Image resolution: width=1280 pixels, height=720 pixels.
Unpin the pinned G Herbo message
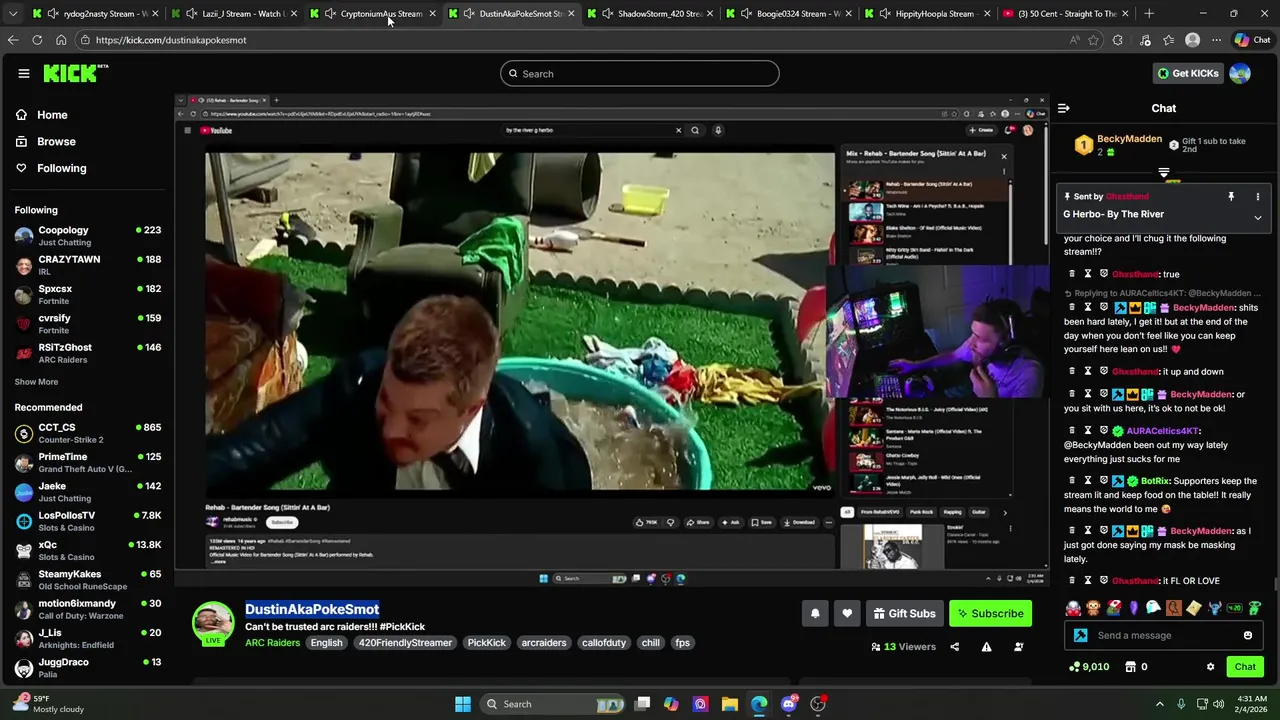click(x=1231, y=197)
